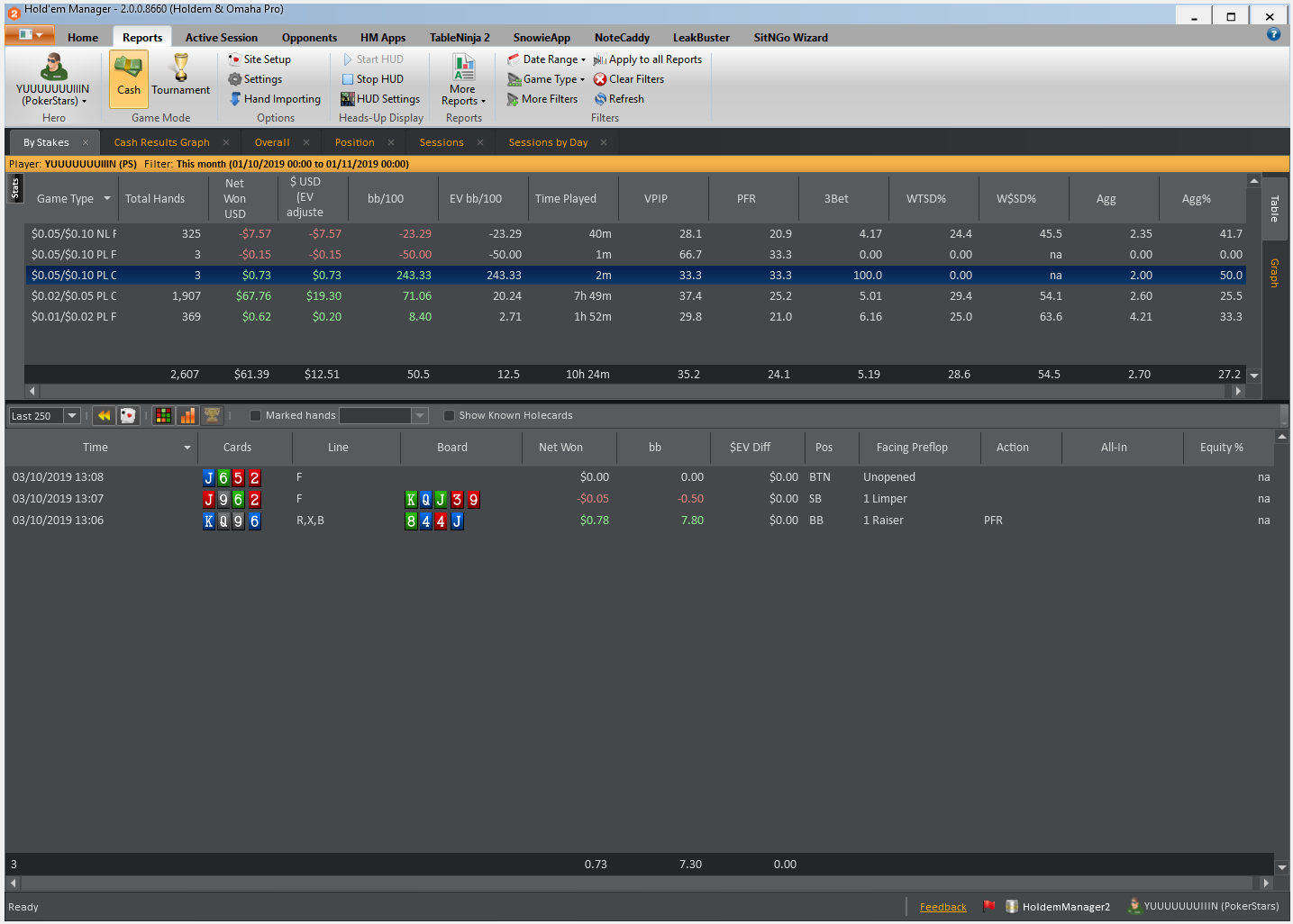The height and width of the screenshot is (924, 1293).
Task: Click Stop HUD
Action: pos(372,79)
